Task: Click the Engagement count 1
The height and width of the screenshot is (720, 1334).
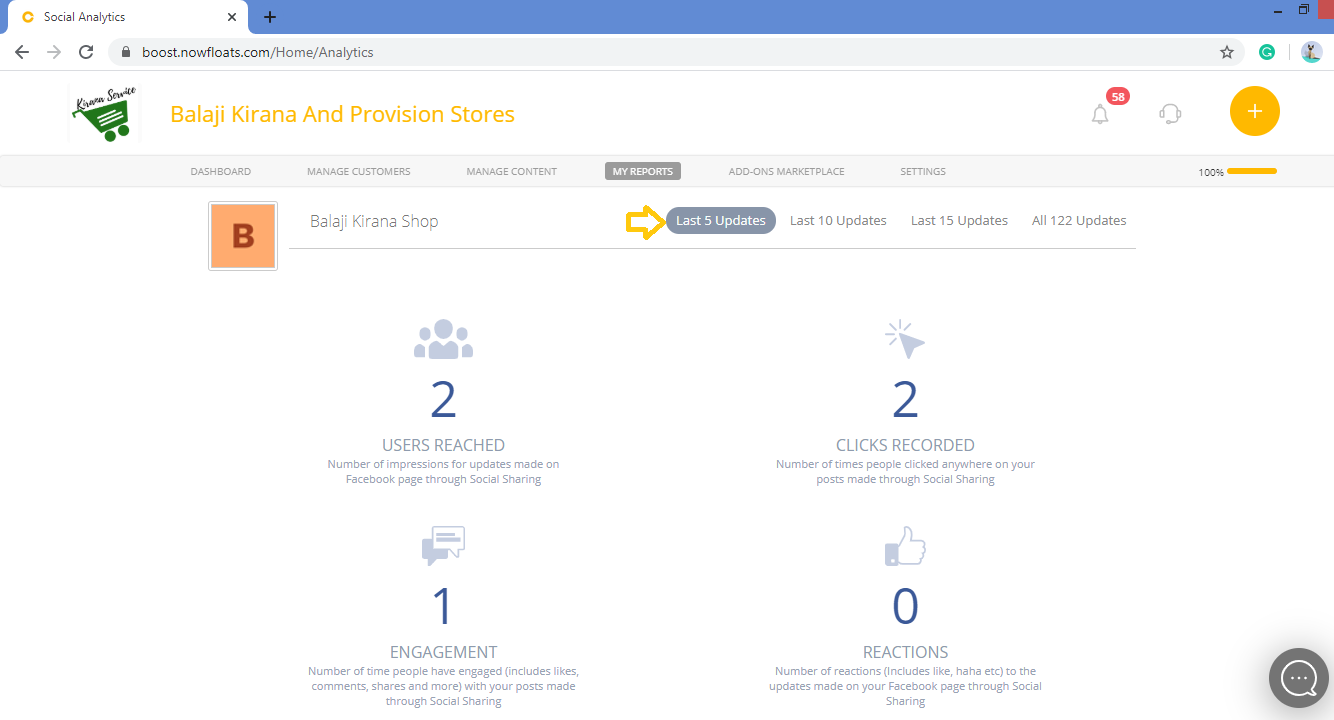Action: point(443,607)
